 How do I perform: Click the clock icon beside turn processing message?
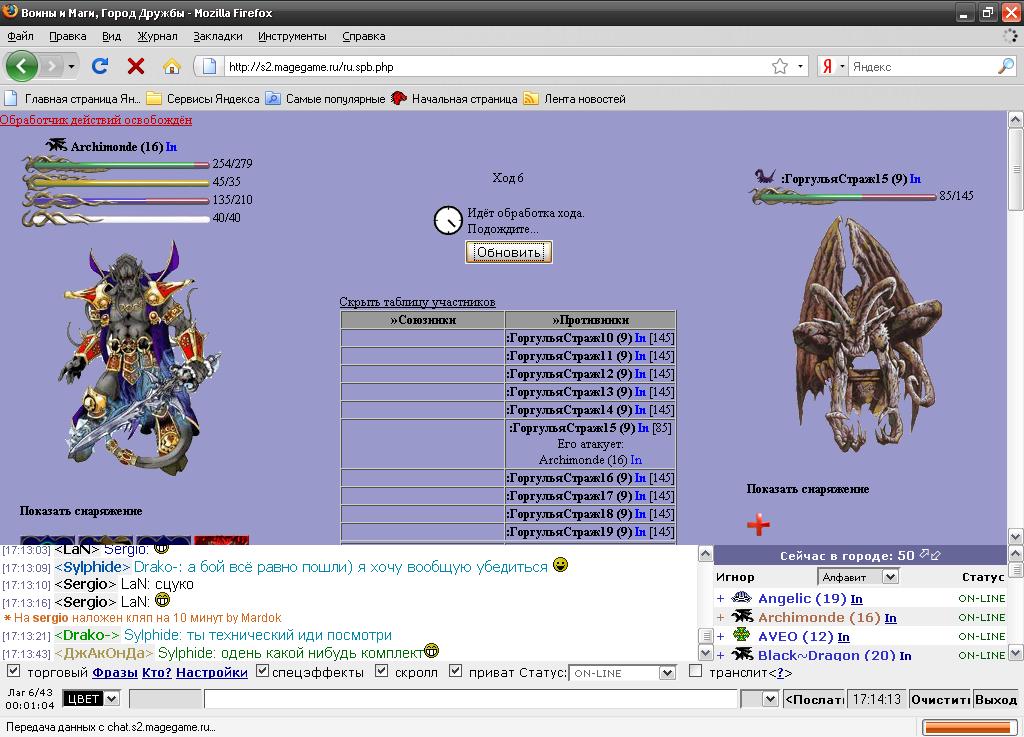tap(448, 221)
